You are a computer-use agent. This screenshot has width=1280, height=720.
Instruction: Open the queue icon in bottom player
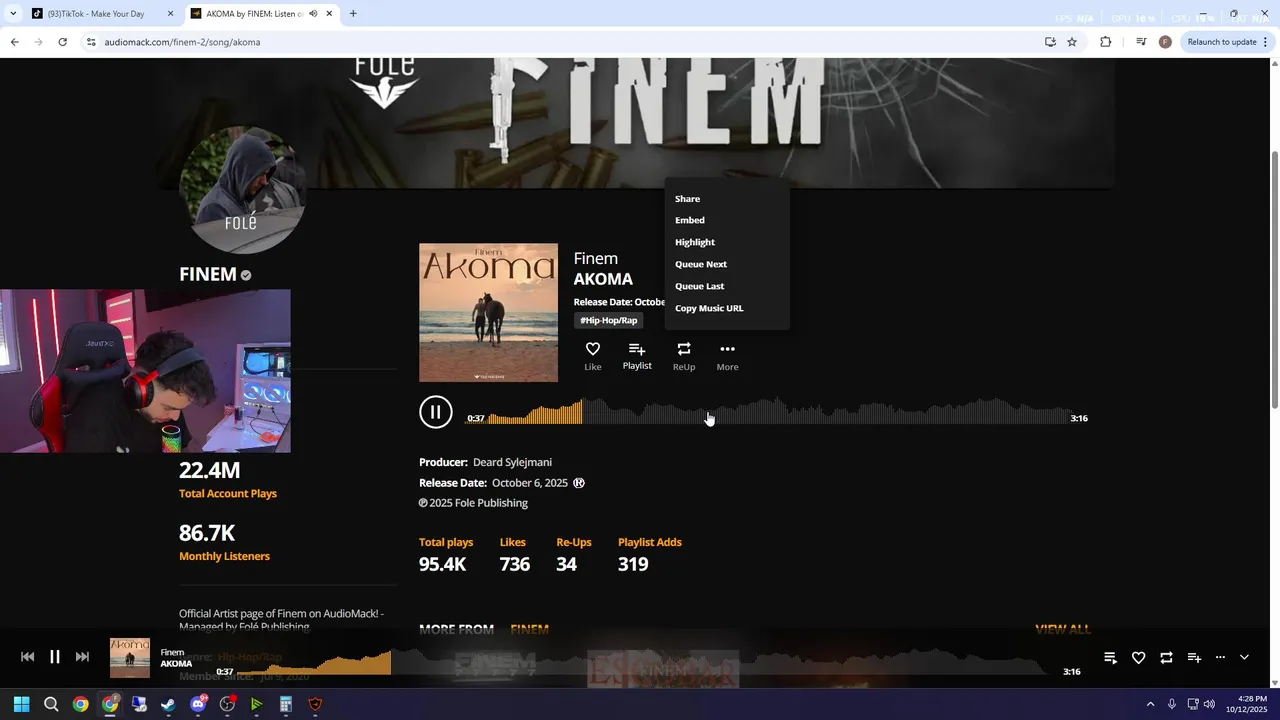(1110, 657)
